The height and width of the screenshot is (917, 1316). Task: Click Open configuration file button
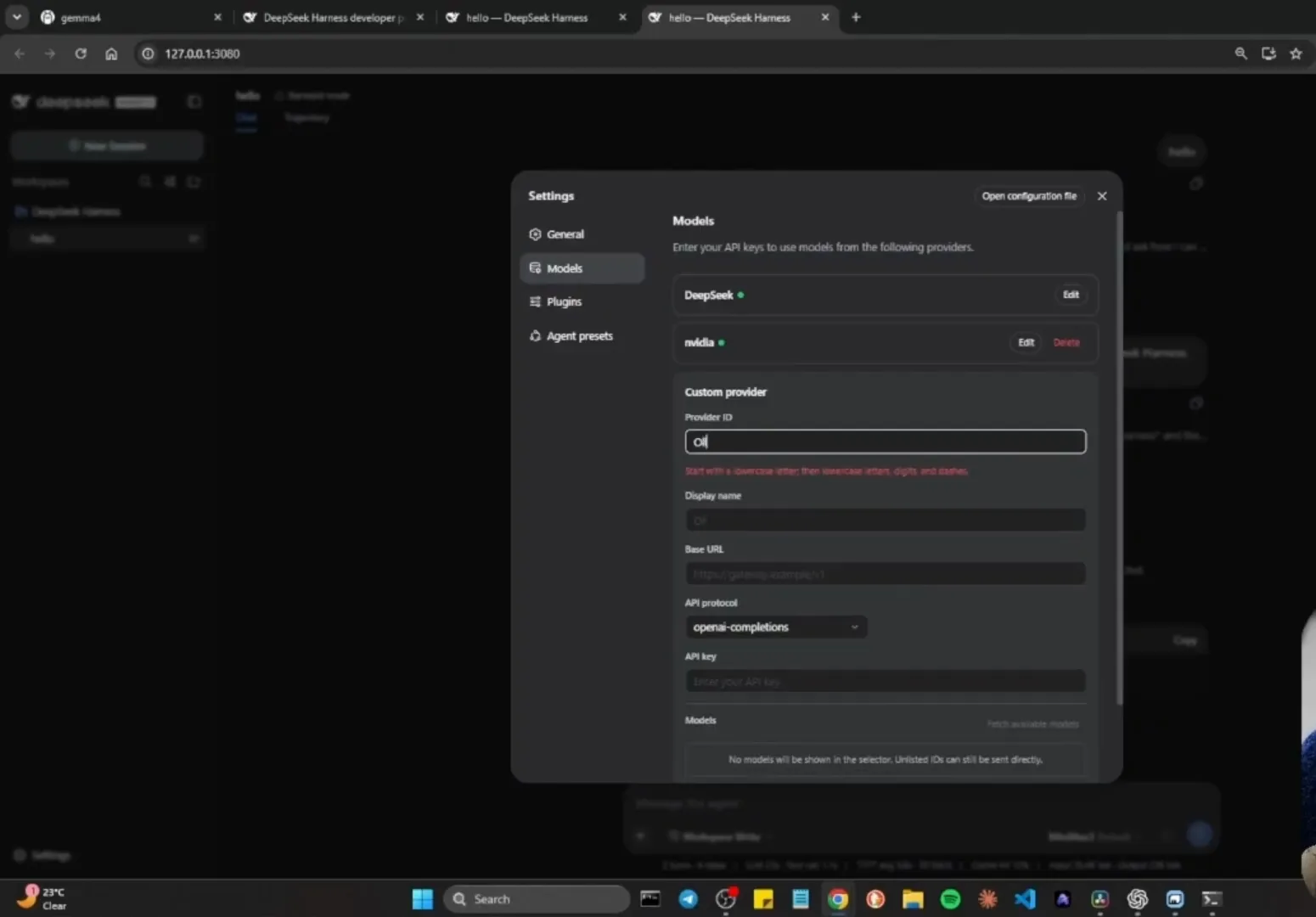[1029, 196]
